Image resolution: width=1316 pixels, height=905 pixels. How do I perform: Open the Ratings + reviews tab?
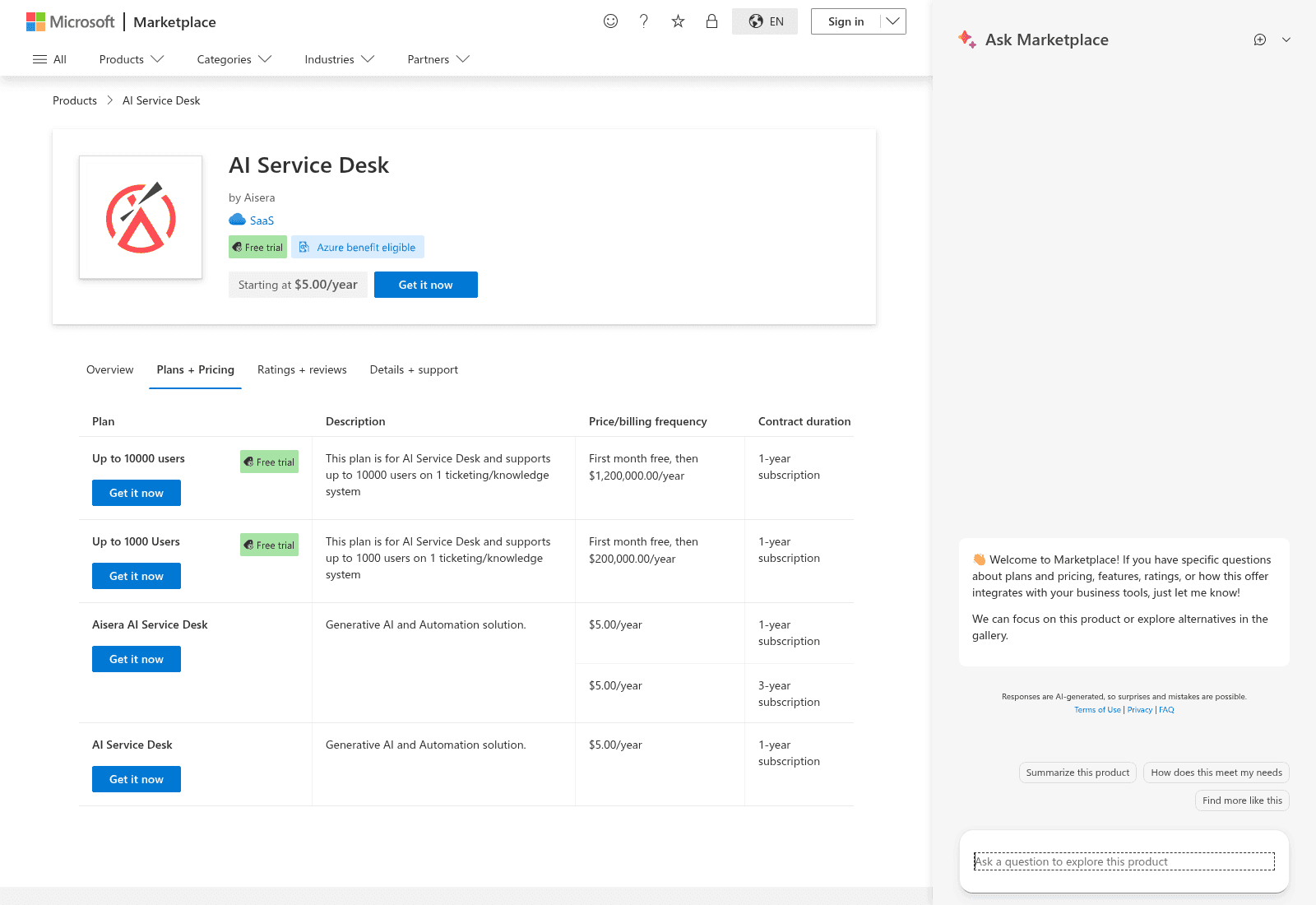click(302, 369)
